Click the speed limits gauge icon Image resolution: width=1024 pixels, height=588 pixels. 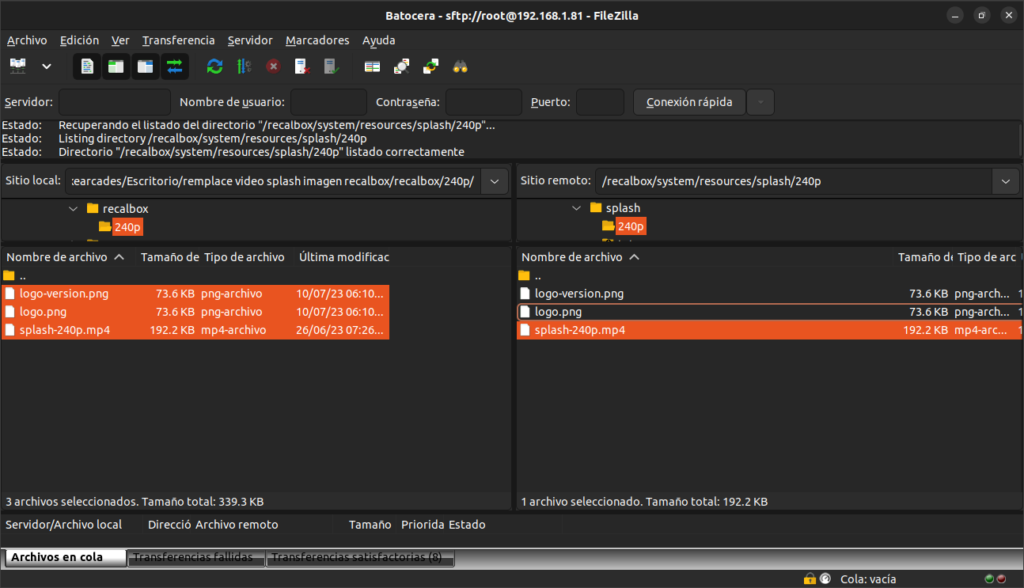[x=825, y=579]
